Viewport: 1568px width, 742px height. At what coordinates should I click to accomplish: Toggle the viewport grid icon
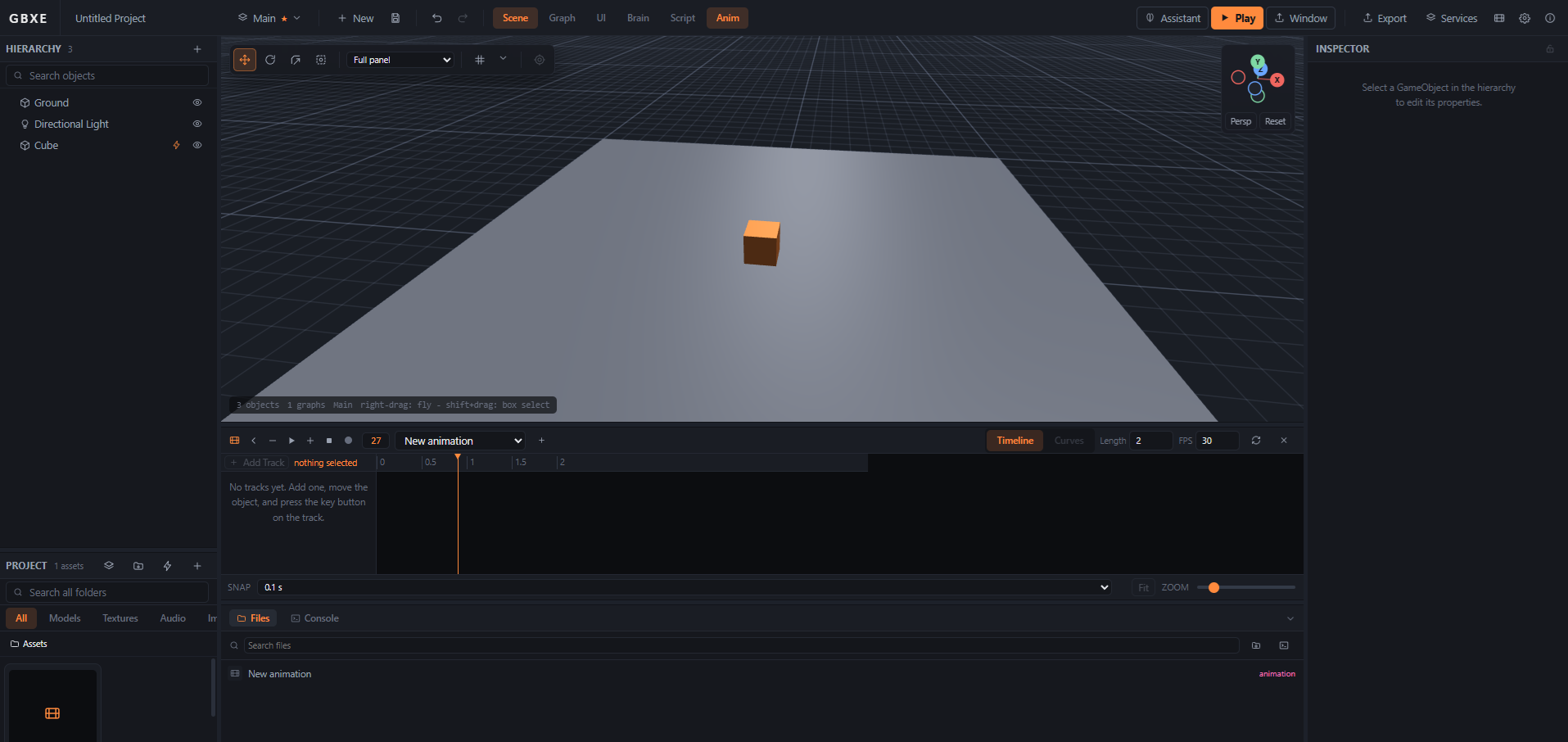480,60
